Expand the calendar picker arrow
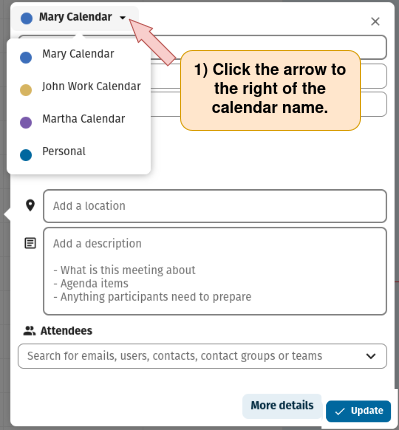 tap(123, 18)
